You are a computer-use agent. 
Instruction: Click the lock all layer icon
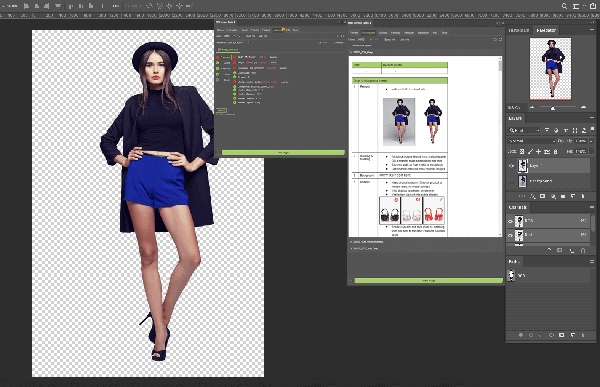(556, 152)
